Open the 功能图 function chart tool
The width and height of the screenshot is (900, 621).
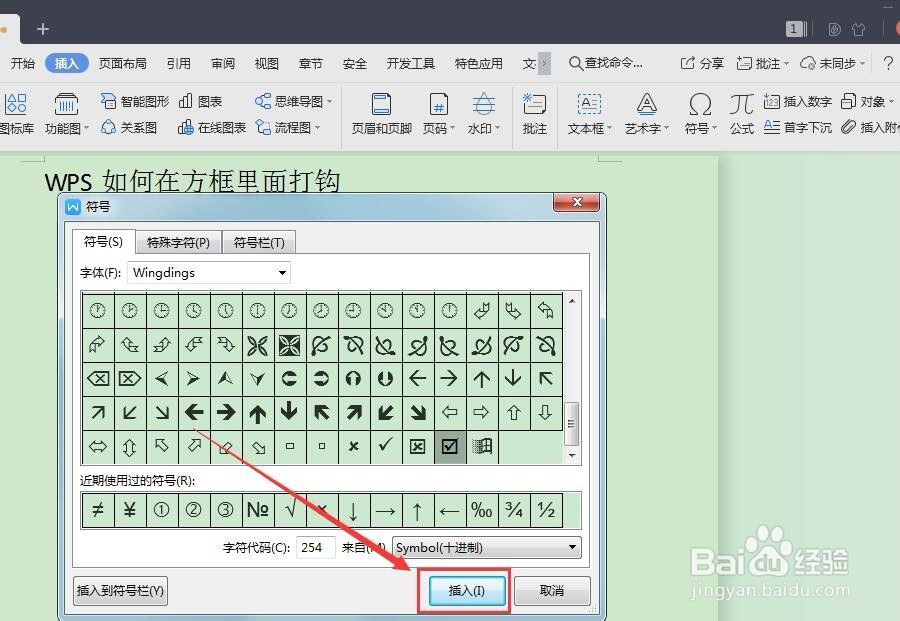(x=65, y=114)
